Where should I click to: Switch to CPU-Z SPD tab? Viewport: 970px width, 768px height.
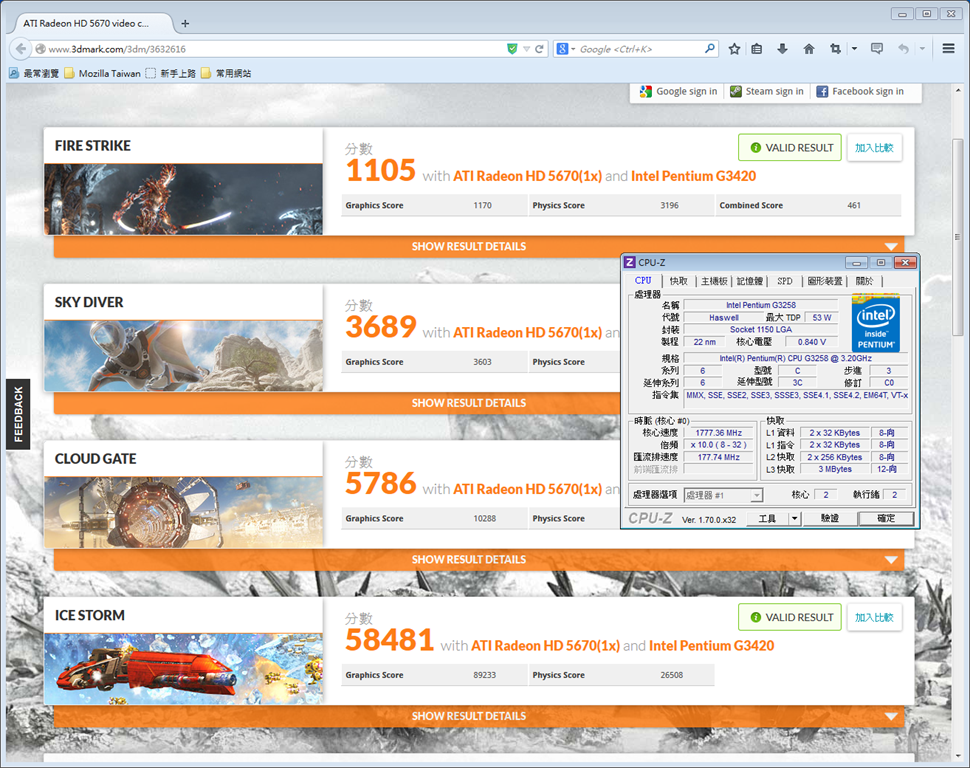coord(784,281)
